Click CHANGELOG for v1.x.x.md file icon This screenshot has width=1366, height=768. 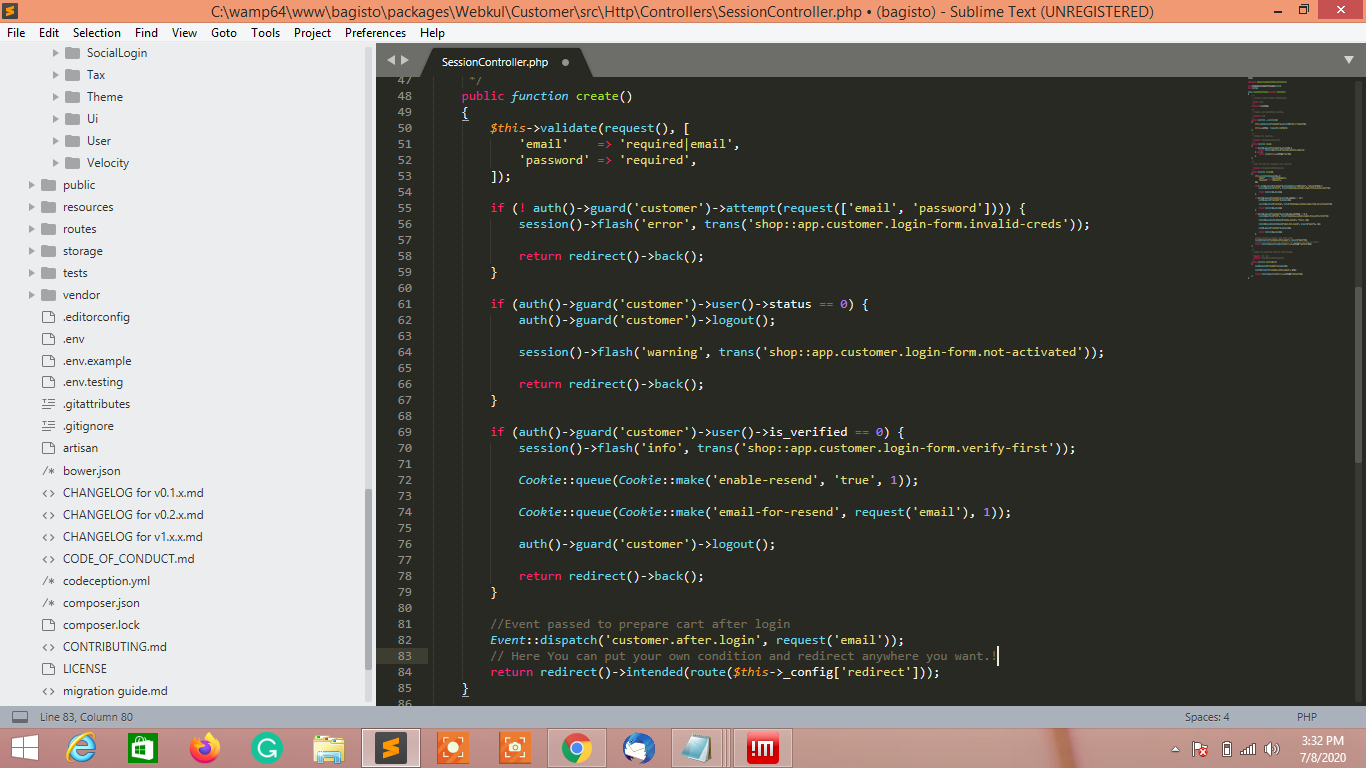coord(48,537)
